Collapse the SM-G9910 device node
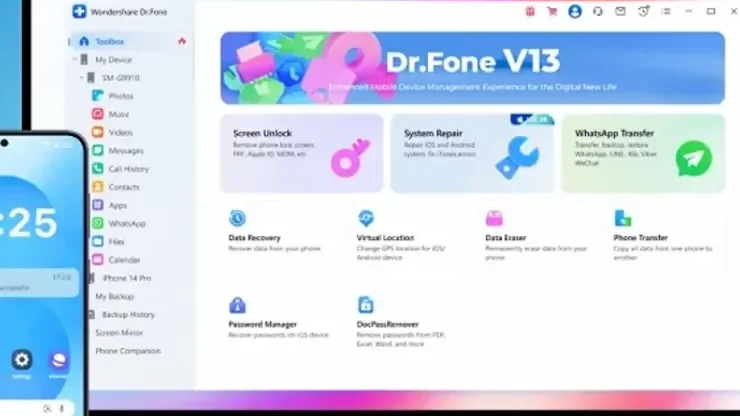The height and width of the screenshot is (416, 740). tap(82, 78)
